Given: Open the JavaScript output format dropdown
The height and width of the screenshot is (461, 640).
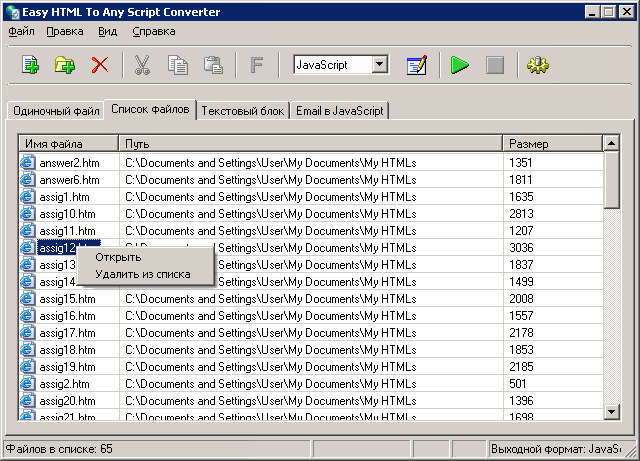Looking at the screenshot, I should [x=380, y=65].
